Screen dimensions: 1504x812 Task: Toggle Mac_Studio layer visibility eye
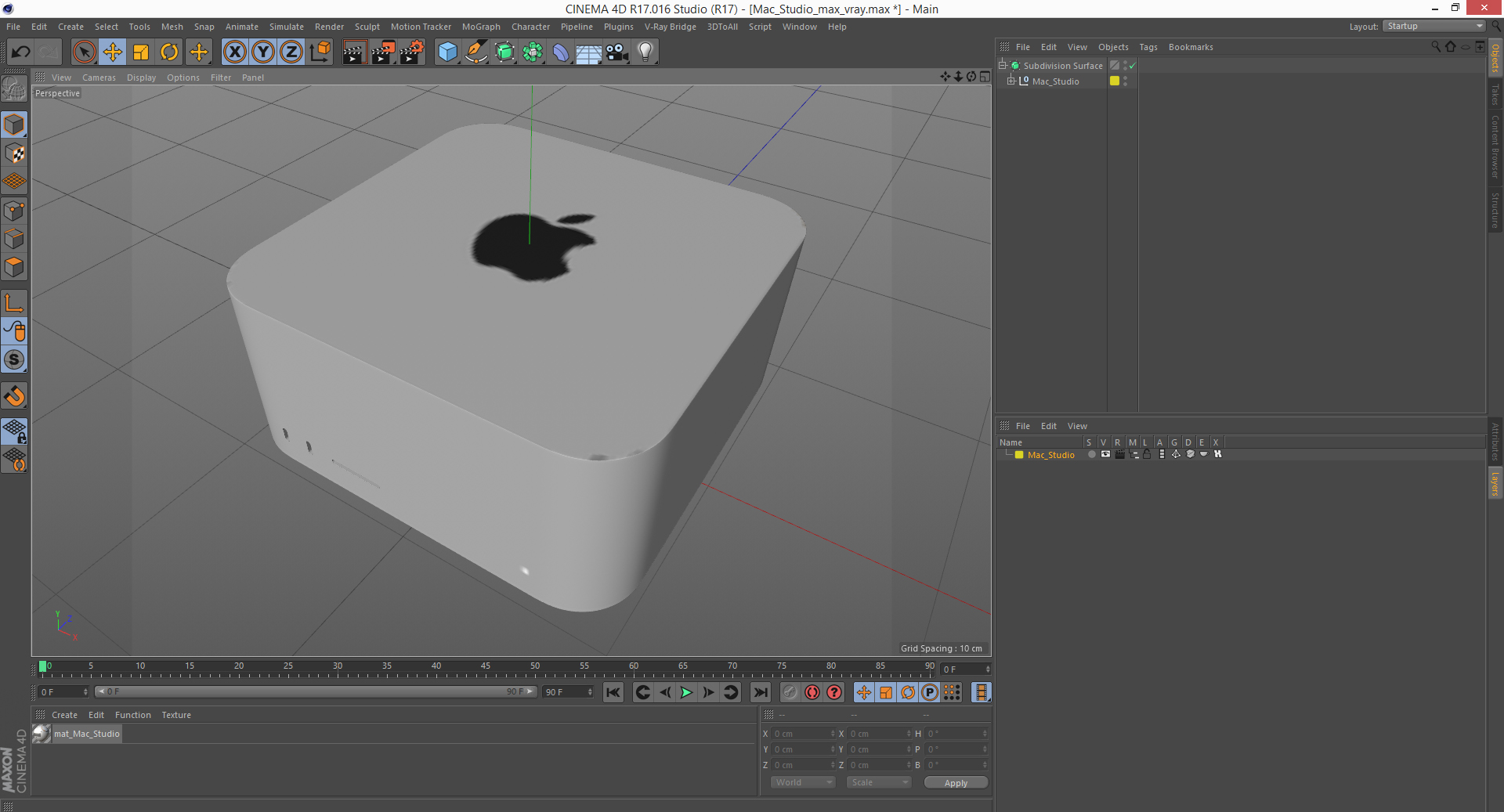pyautogui.click(x=1105, y=454)
